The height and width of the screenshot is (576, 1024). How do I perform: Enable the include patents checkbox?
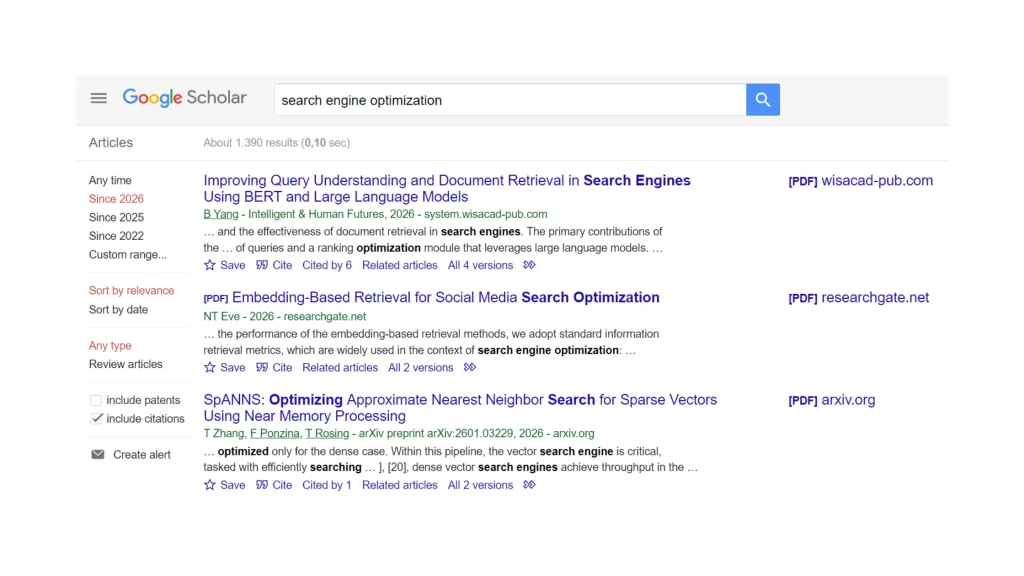[94, 399]
